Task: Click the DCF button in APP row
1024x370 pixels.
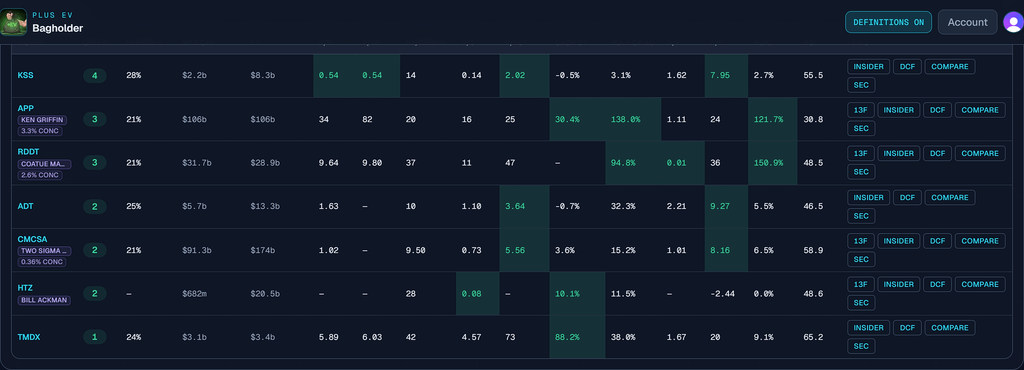Action: tap(937, 110)
